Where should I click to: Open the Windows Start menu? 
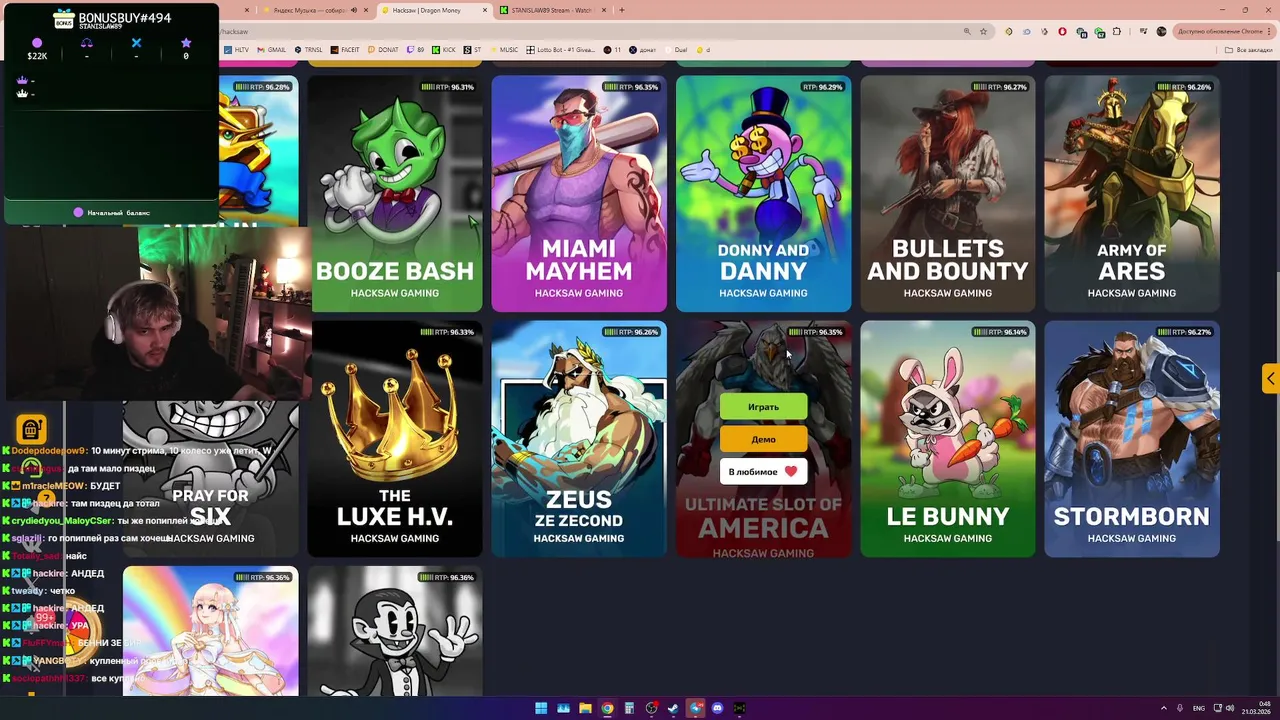[x=541, y=708]
